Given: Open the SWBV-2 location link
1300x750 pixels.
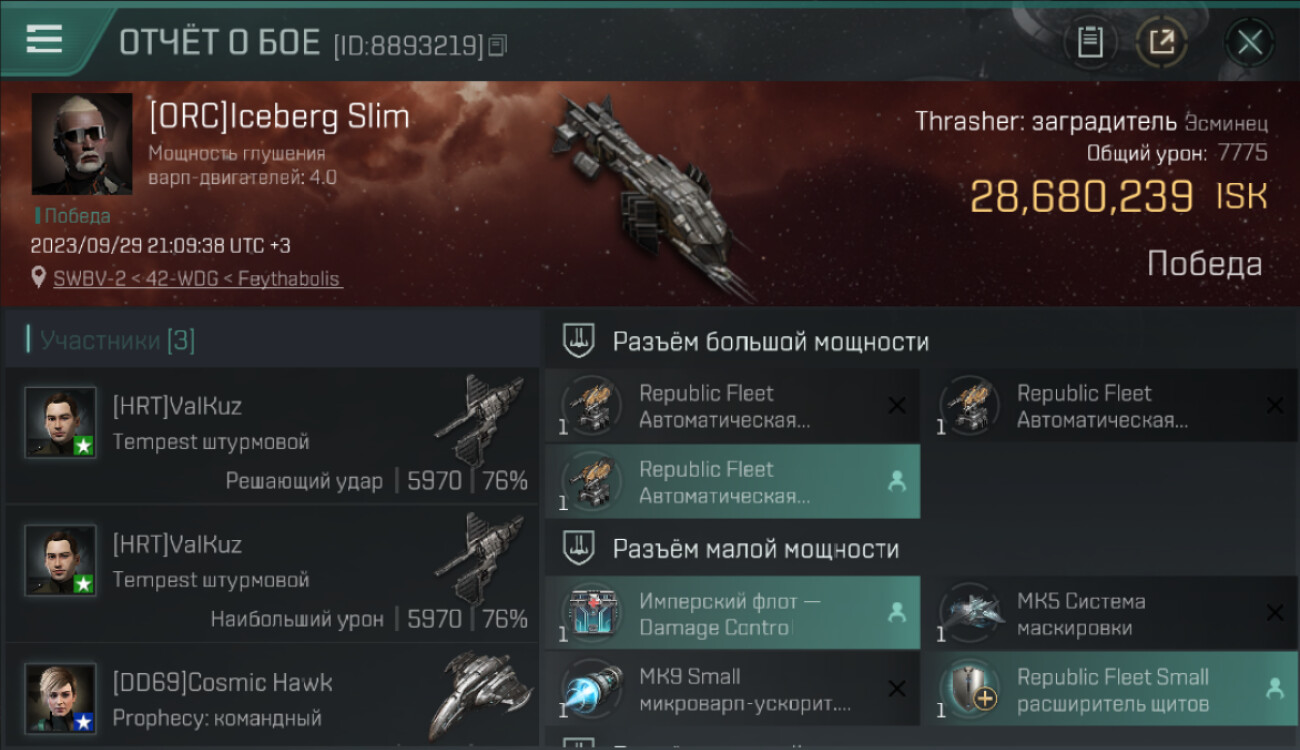Looking at the screenshot, I should pyautogui.click(x=198, y=279).
